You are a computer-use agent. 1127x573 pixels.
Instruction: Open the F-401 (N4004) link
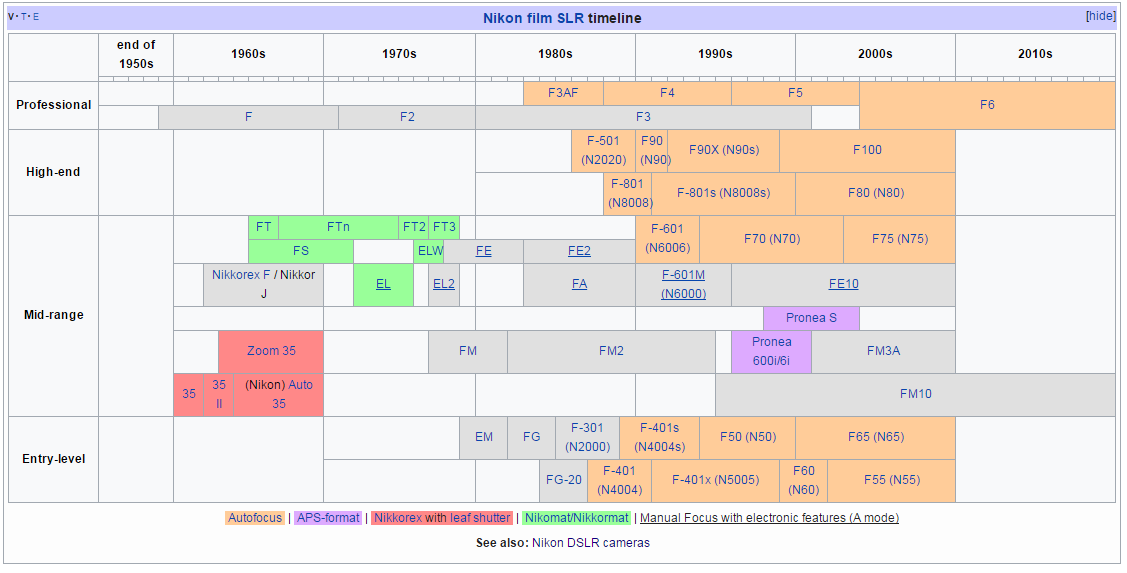619,480
